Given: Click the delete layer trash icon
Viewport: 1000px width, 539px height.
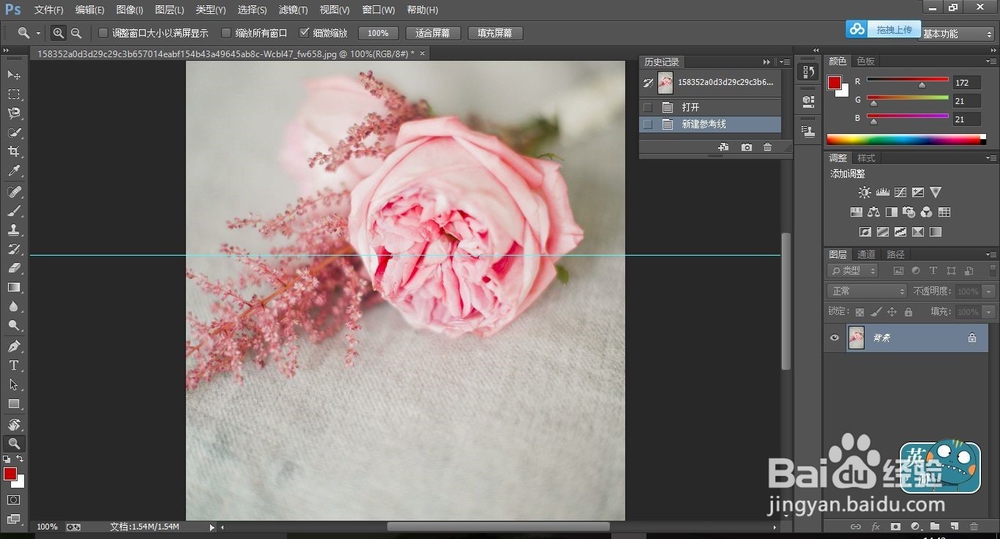Looking at the screenshot, I should point(974,526).
